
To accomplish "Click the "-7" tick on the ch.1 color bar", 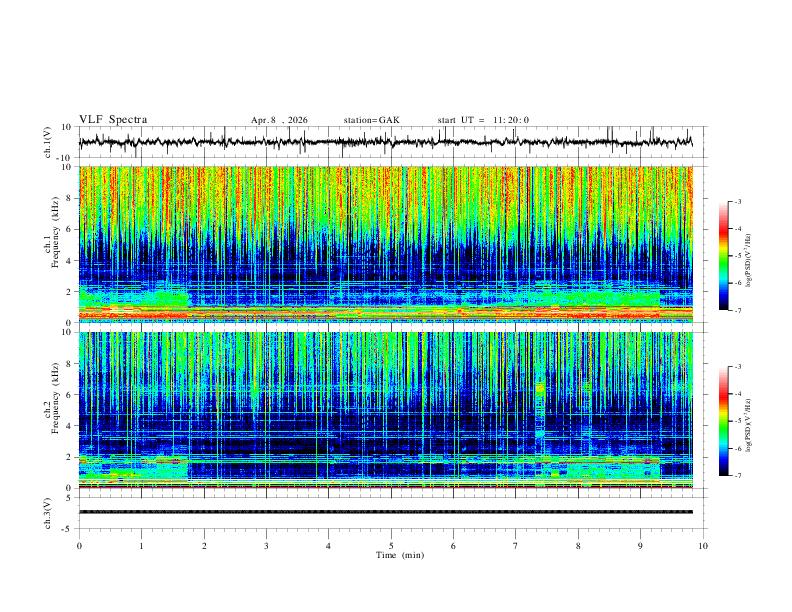I will click(738, 310).
